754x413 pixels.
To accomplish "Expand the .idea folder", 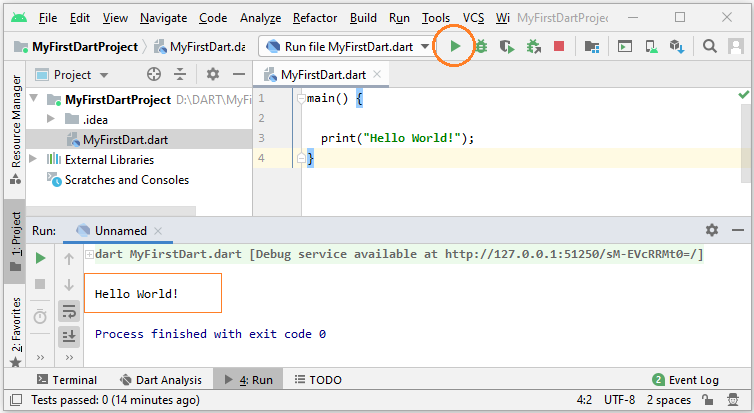I will [50, 119].
